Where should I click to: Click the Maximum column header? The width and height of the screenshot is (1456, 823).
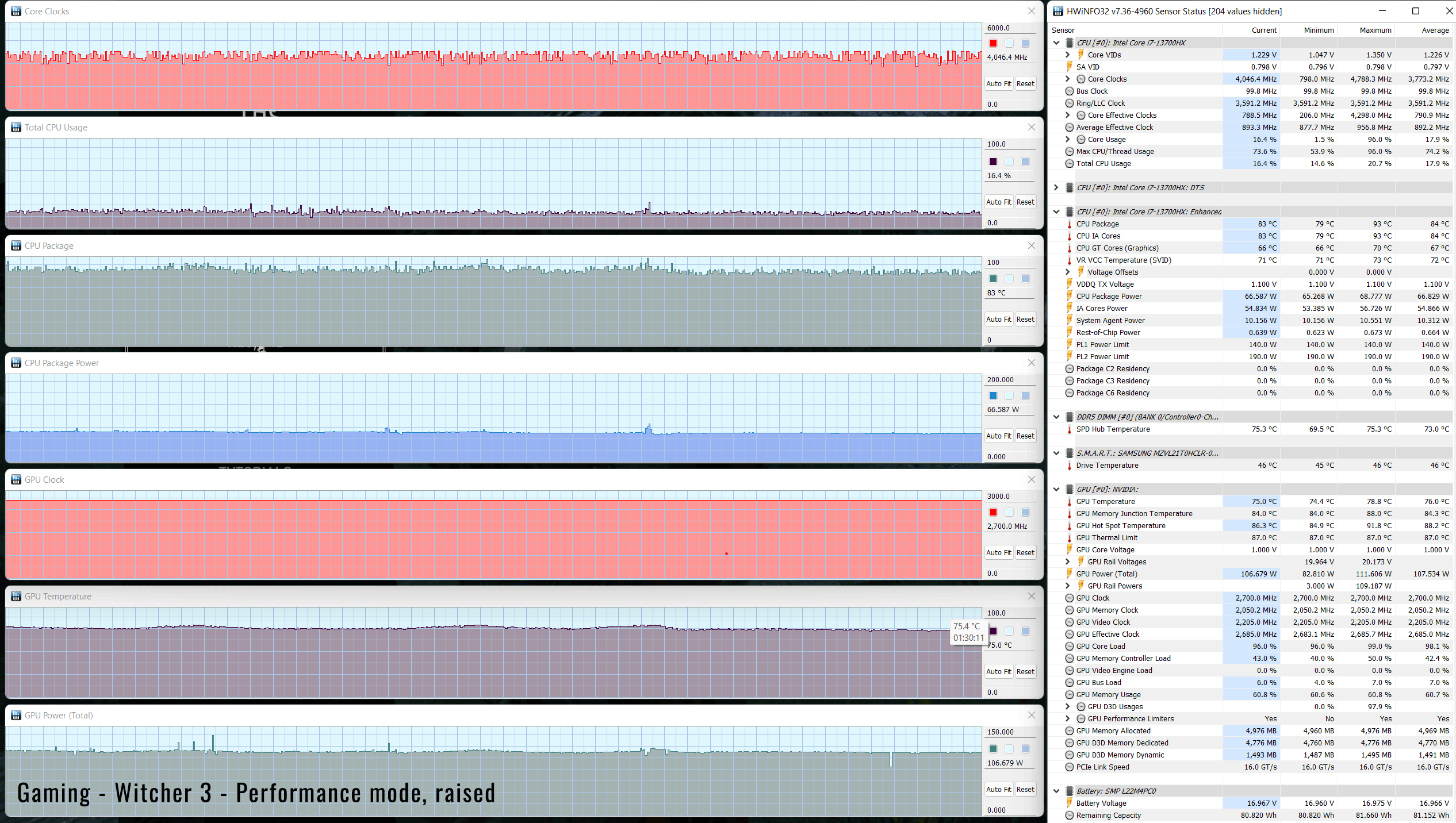[x=1366, y=30]
